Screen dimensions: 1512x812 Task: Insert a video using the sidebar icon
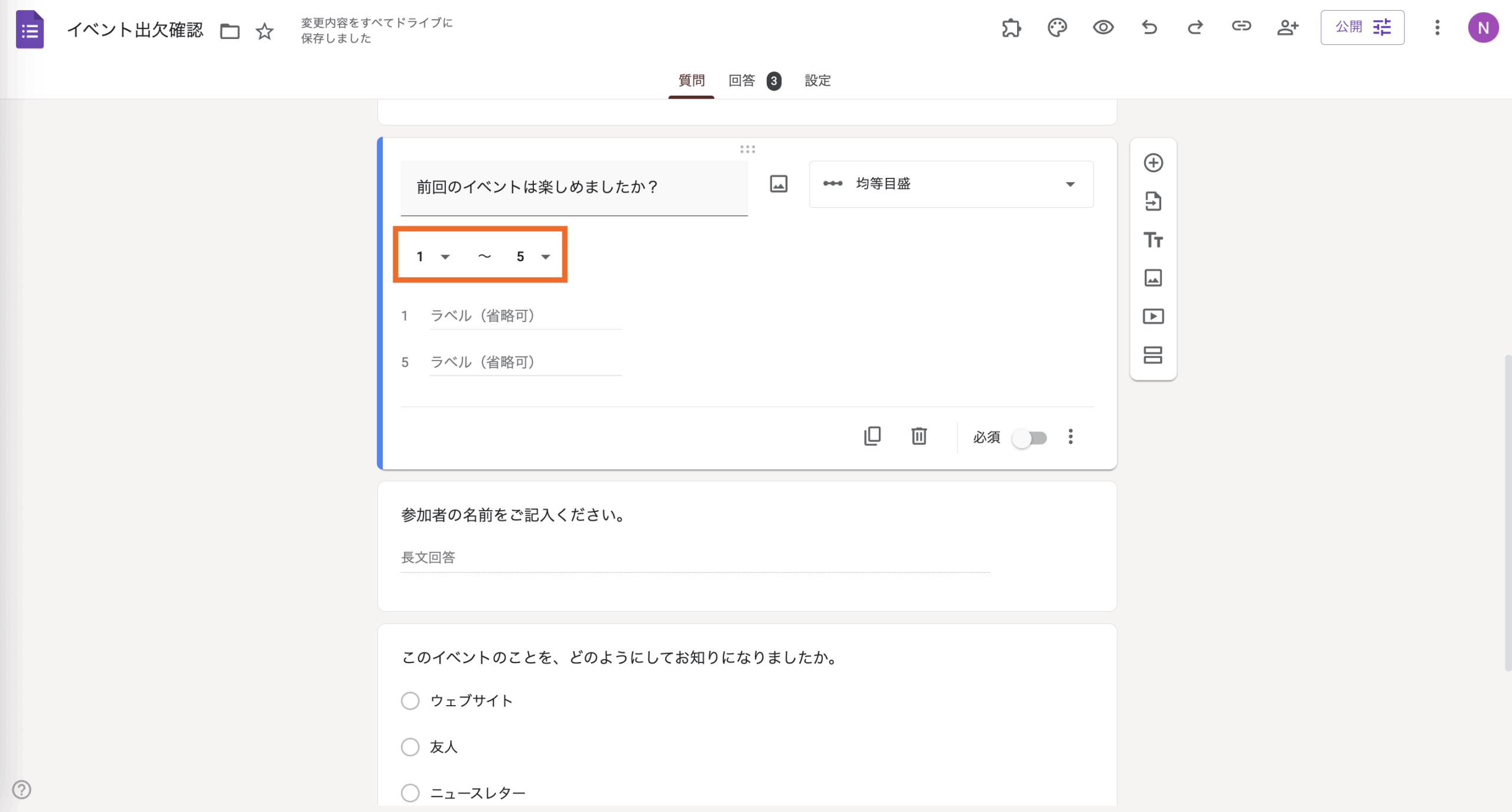[x=1153, y=316]
